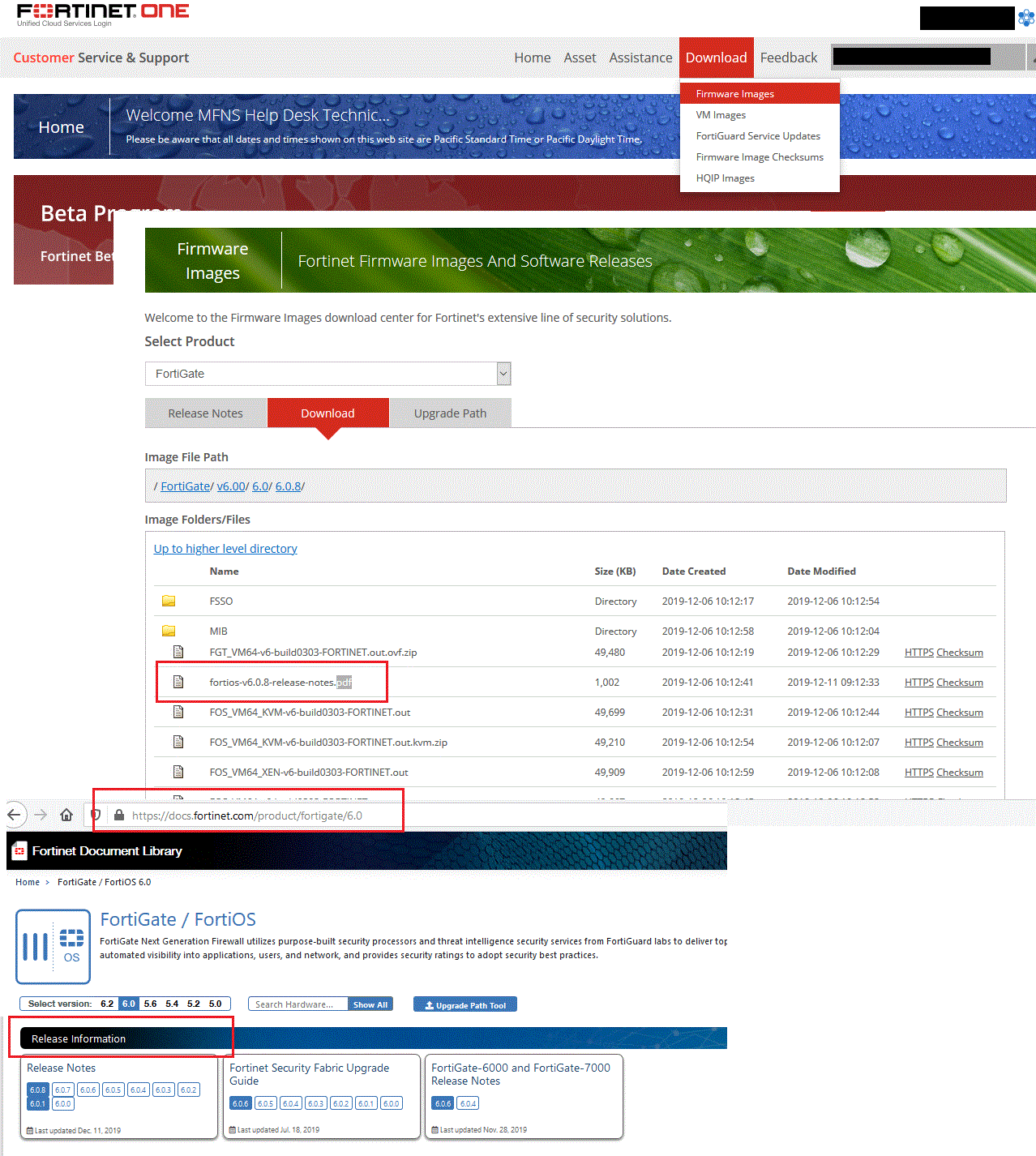Click the browser forward arrow

click(x=41, y=815)
